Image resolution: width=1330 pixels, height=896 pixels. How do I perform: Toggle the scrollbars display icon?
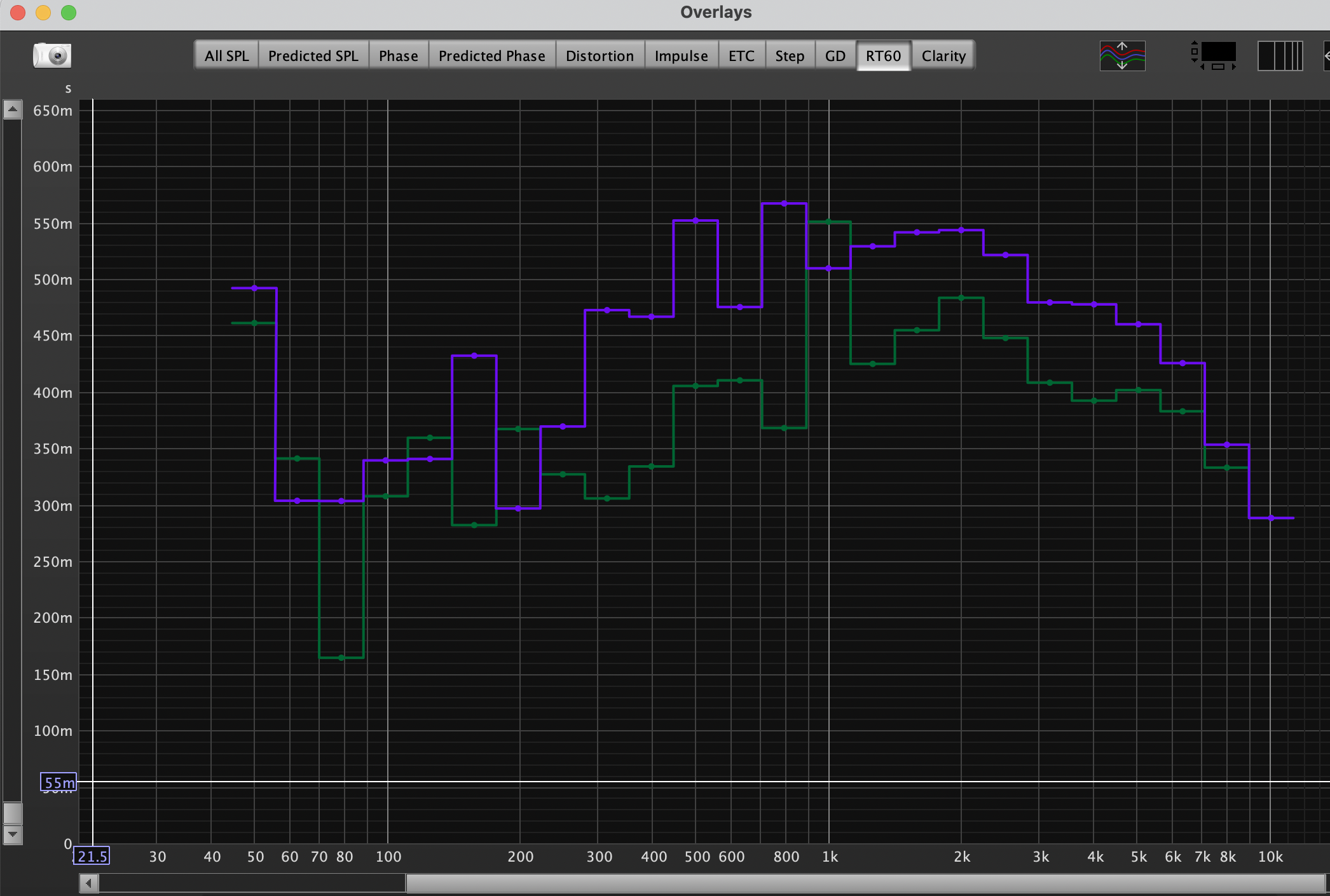[x=1214, y=56]
